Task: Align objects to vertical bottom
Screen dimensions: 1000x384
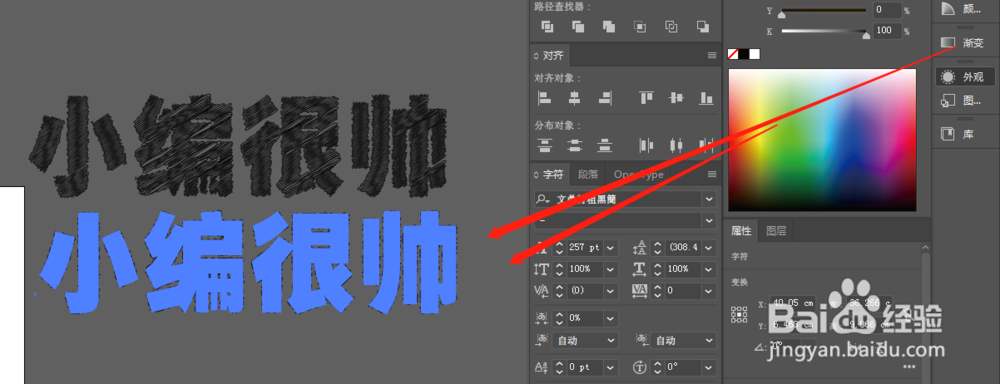Action: click(x=706, y=98)
